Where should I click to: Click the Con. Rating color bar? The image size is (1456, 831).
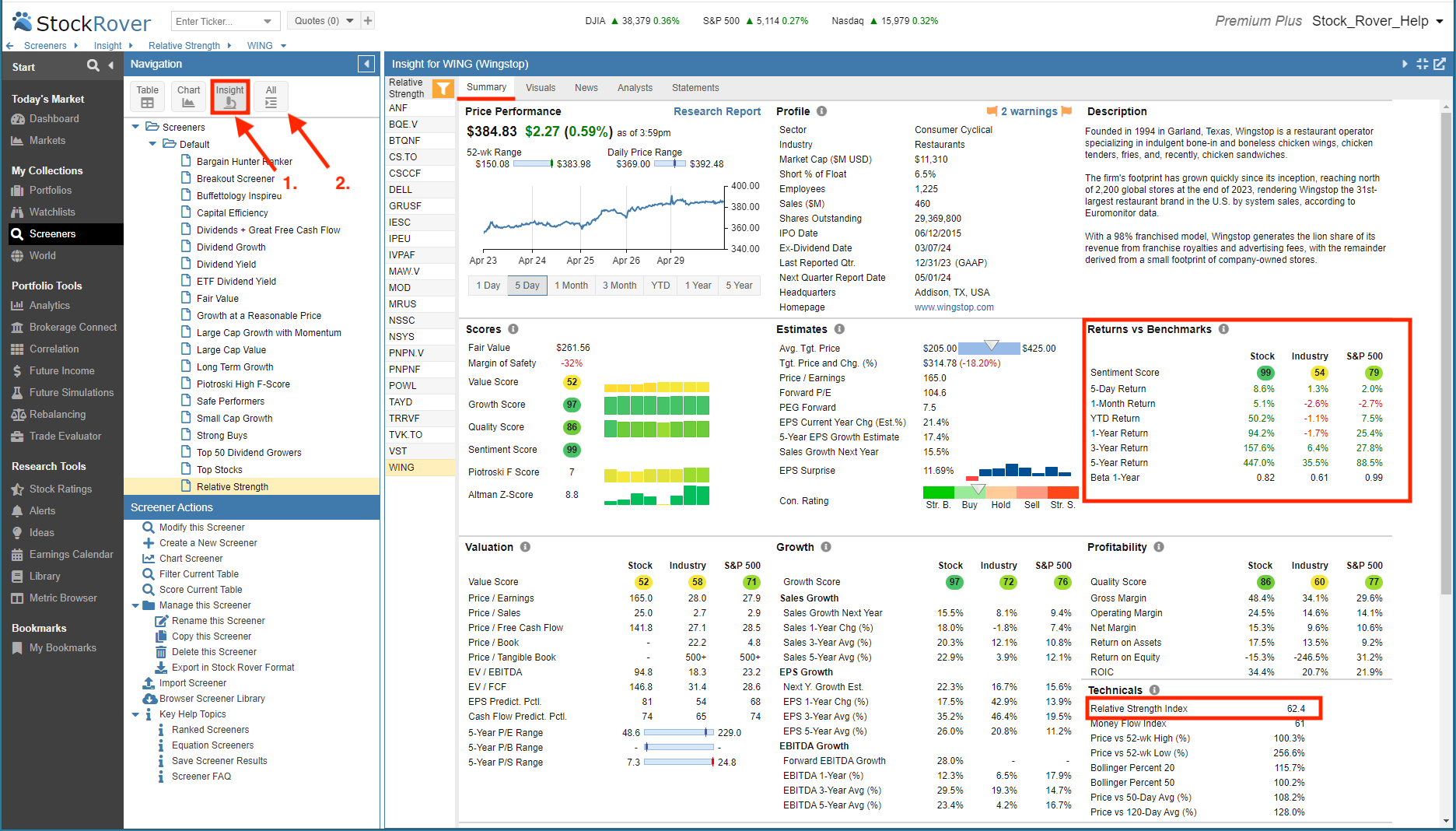tap(1000, 493)
